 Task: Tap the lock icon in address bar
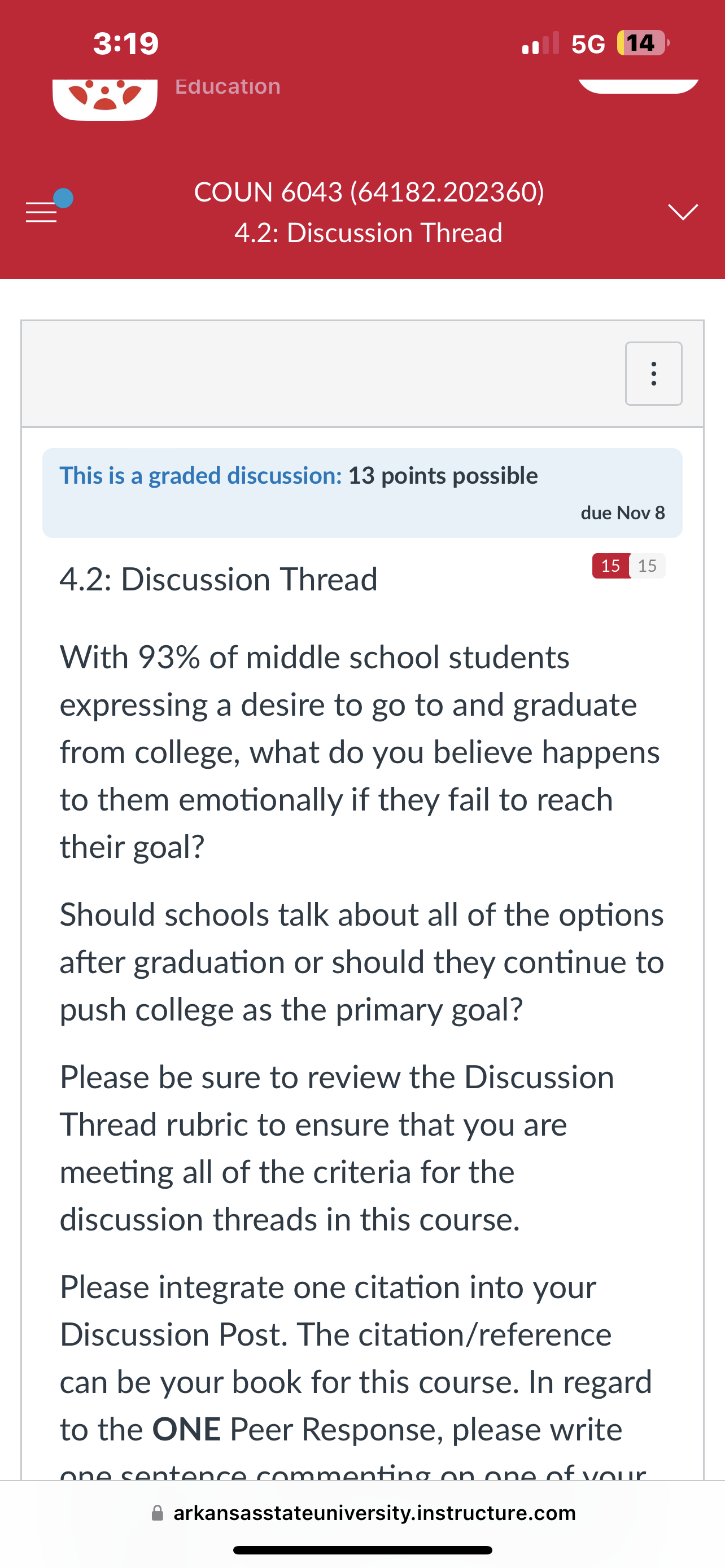coord(157,1513)
